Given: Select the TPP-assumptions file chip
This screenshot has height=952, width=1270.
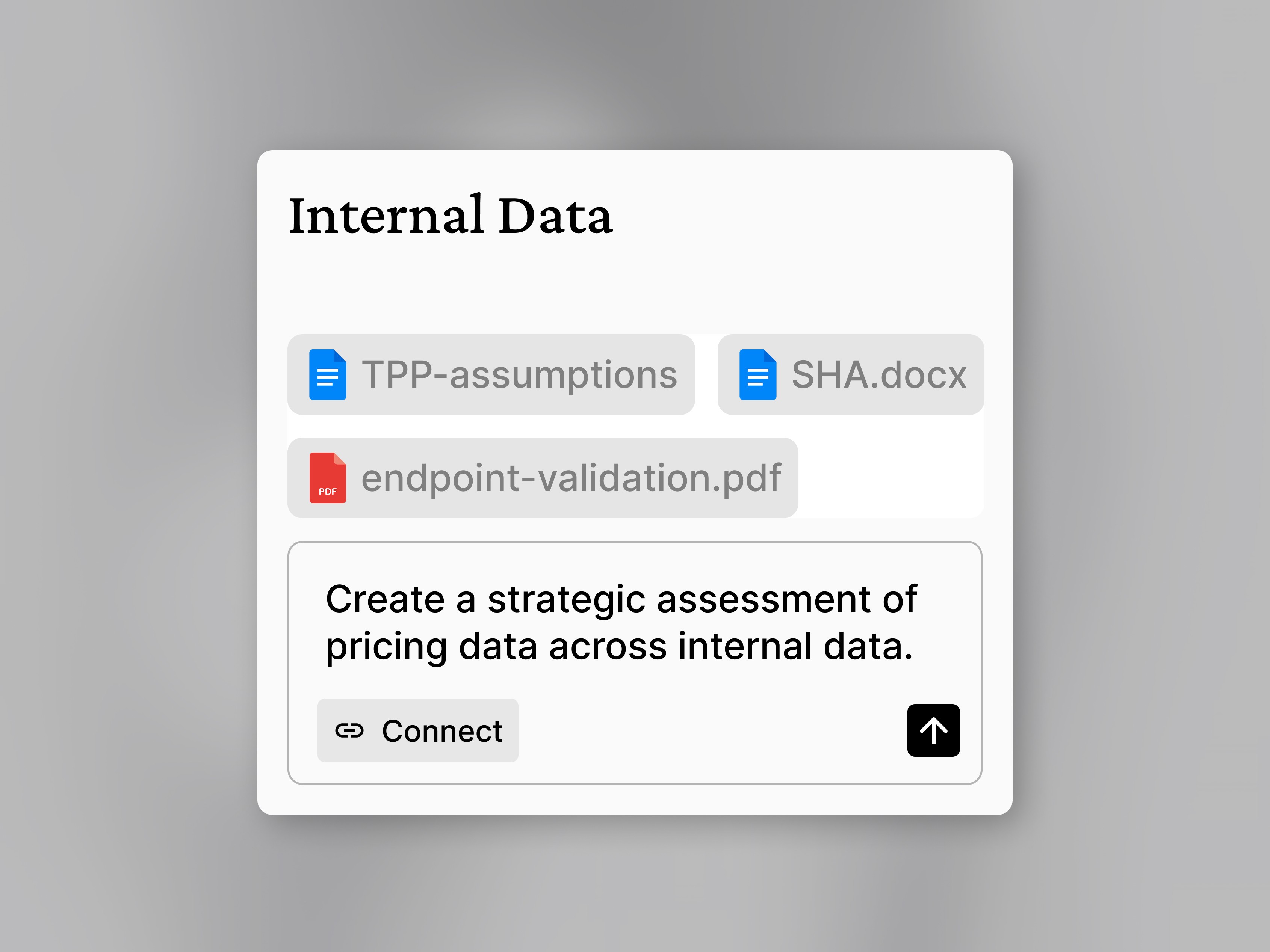Looking at the screenshot, I should pyautogui.click(x=491, y=375).
